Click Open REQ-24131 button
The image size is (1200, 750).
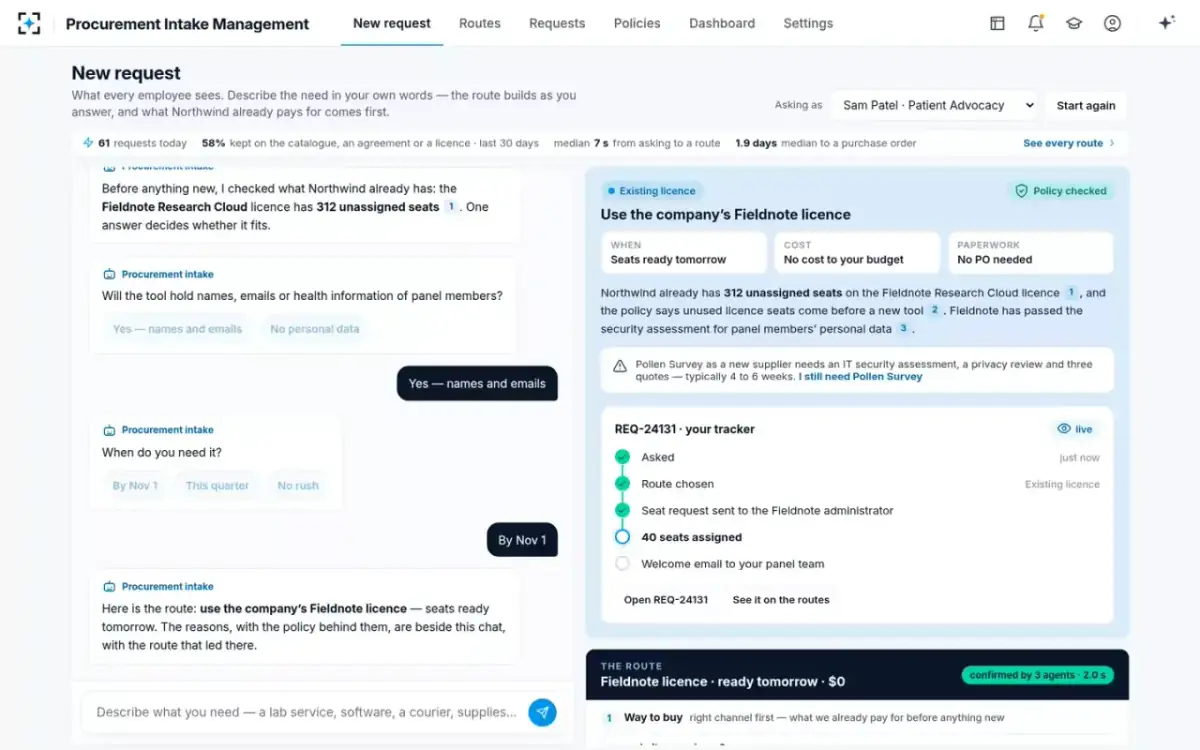pos(666,600)
